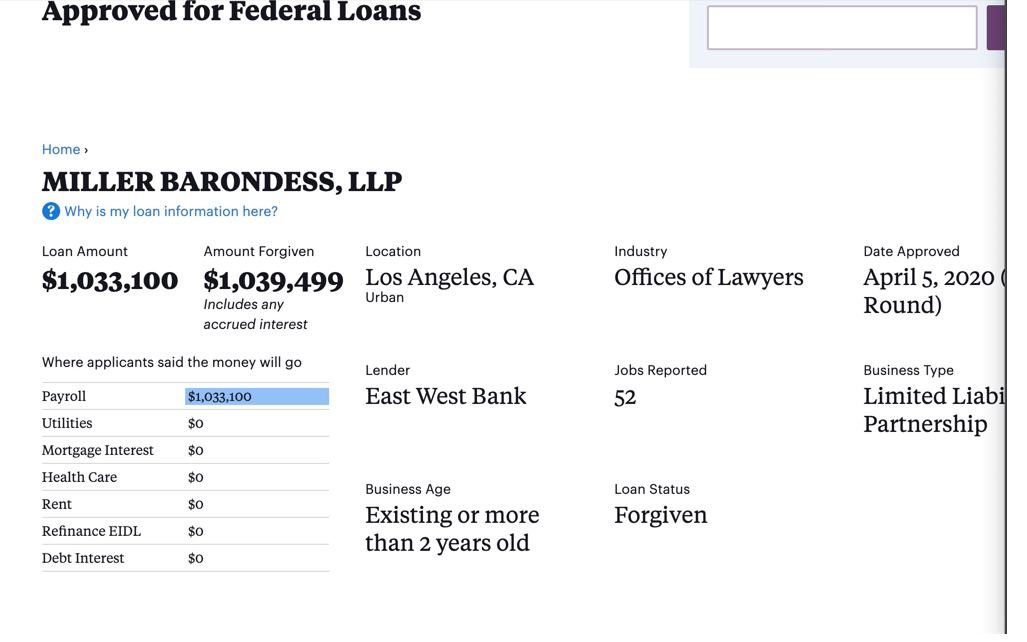The image size is (1027, 642).
Task: Click the Offices of Lawyers industry value
Action: pyautogui.click(x=708, y=277)
